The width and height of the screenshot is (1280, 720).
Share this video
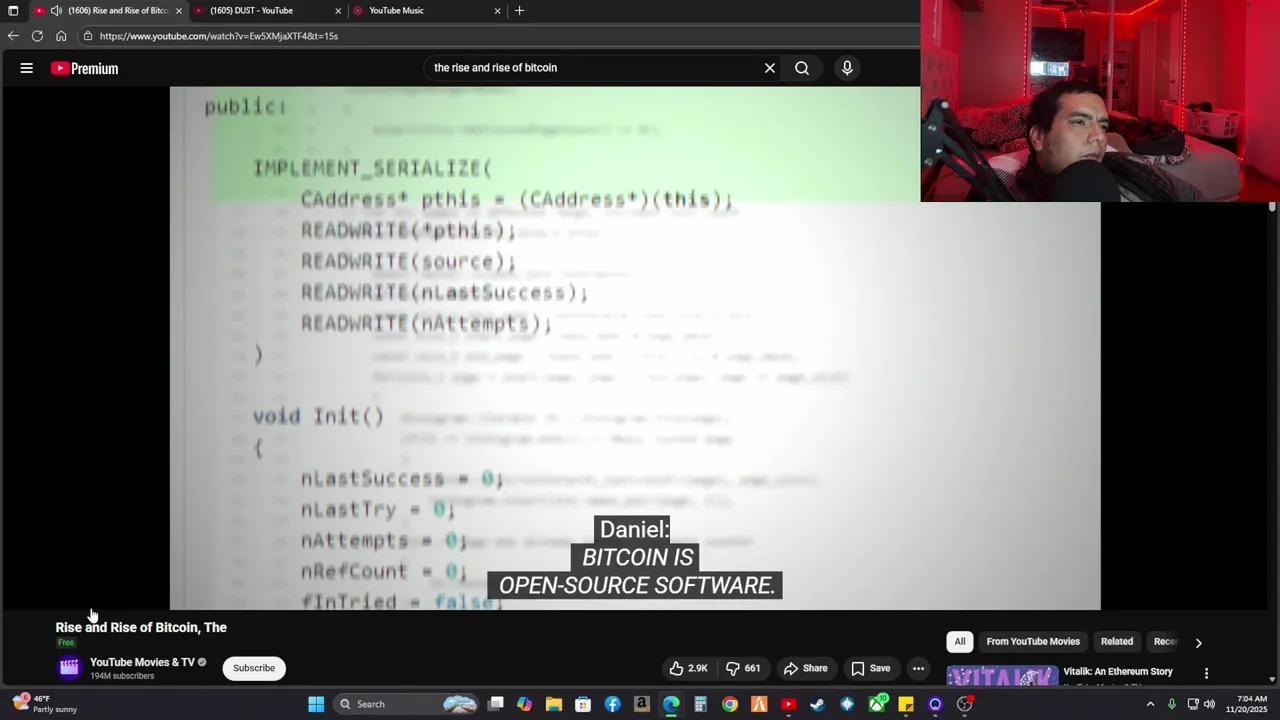coord(806,668)
